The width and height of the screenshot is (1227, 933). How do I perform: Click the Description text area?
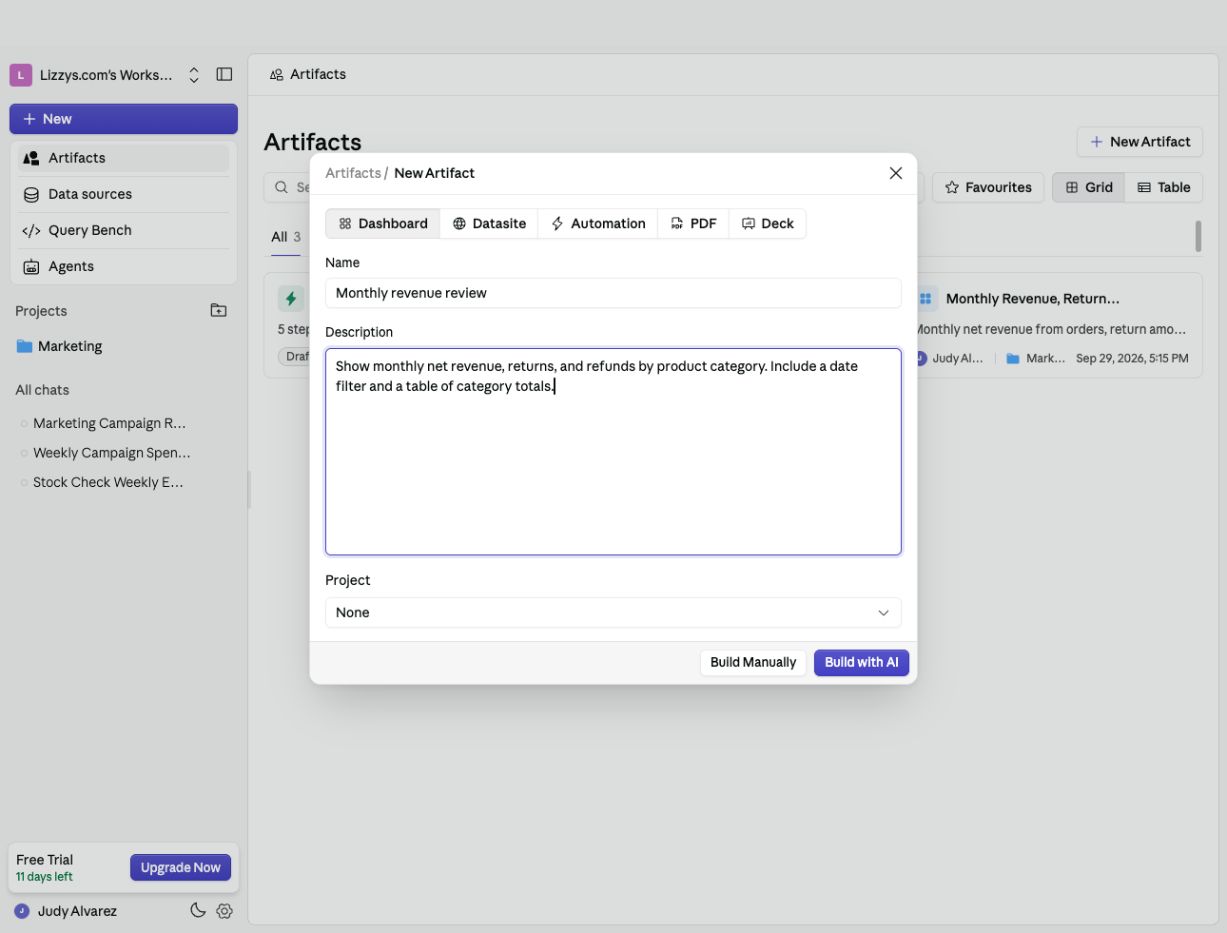tap(613, 451)
